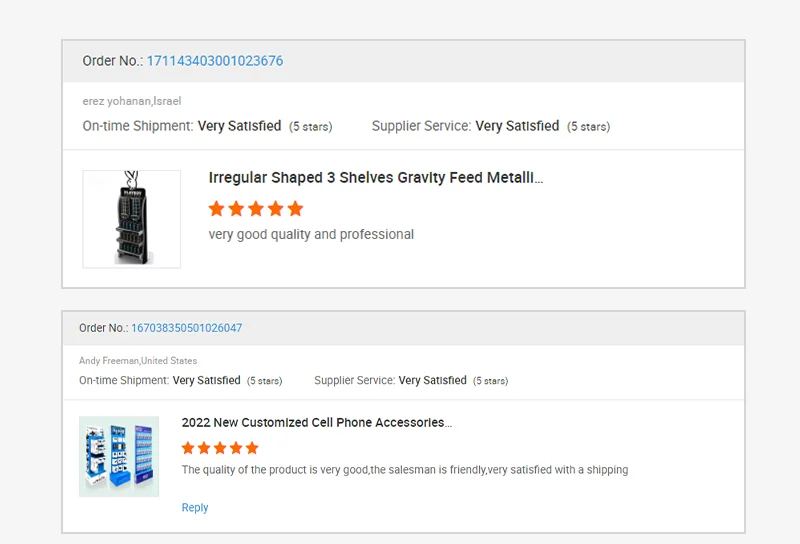The image size is (800, 544).
Task: Click the third star of the Cell Phone Accessories review
Action: coord(220,448)
